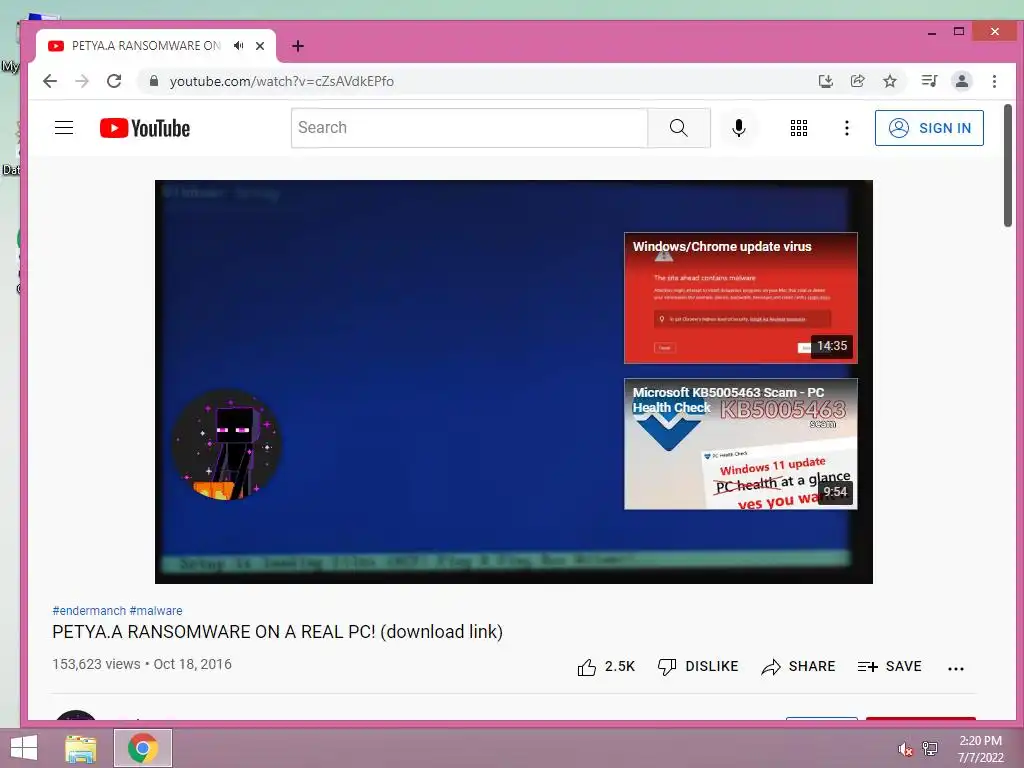Click the SHARE button
The height and width of the screenshot is (768, 1024).
[x=798, y=667]
